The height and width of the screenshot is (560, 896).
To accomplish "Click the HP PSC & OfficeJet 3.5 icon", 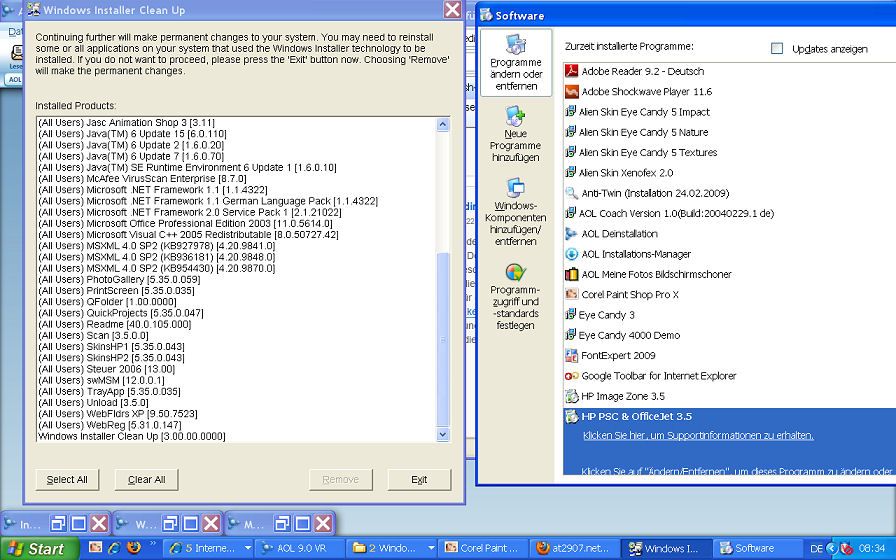I will [x=571, y=417].
